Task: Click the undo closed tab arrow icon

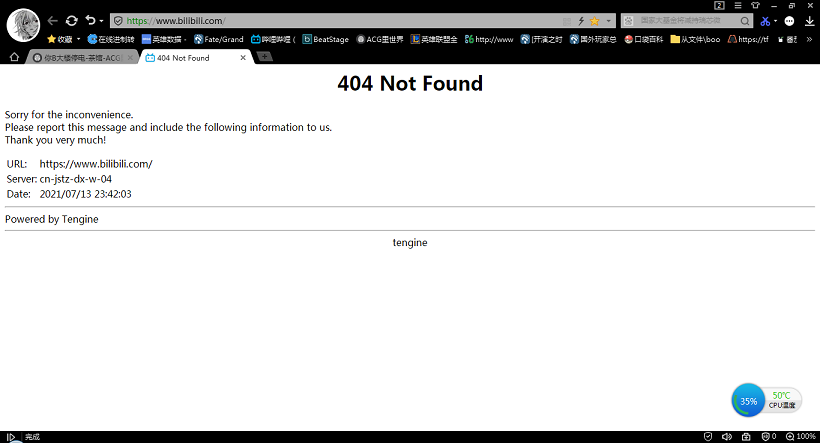Action: pos(90,20)
